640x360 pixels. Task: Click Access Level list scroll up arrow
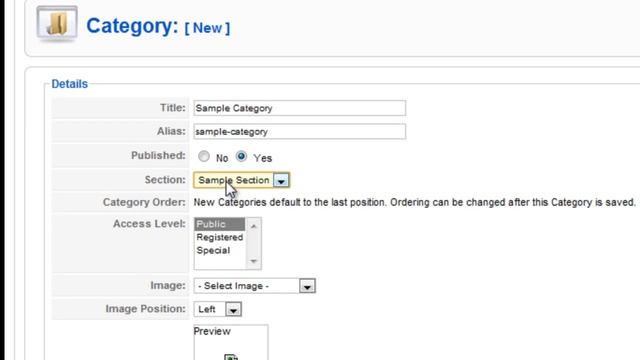(253, 226)
